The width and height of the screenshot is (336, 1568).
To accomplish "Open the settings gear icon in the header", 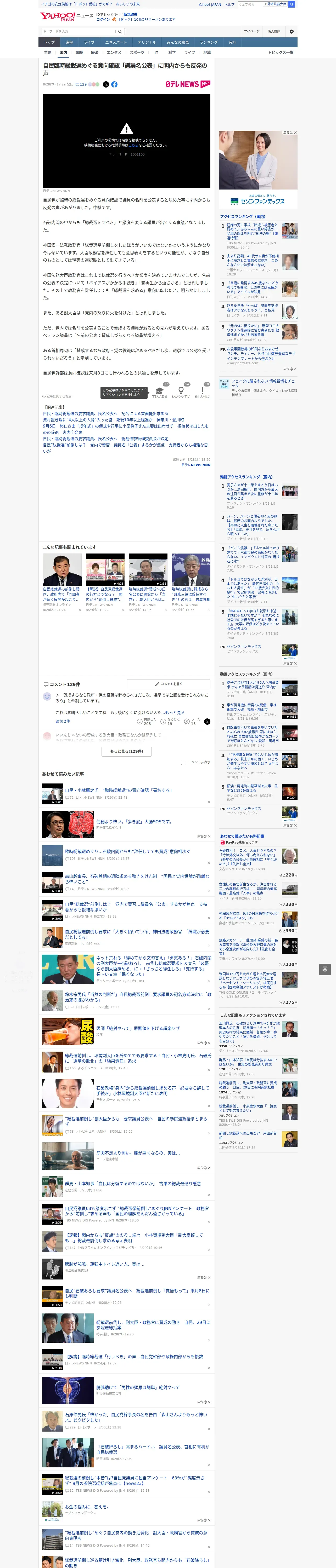I will pyautogui.click(x=292, y=32).
